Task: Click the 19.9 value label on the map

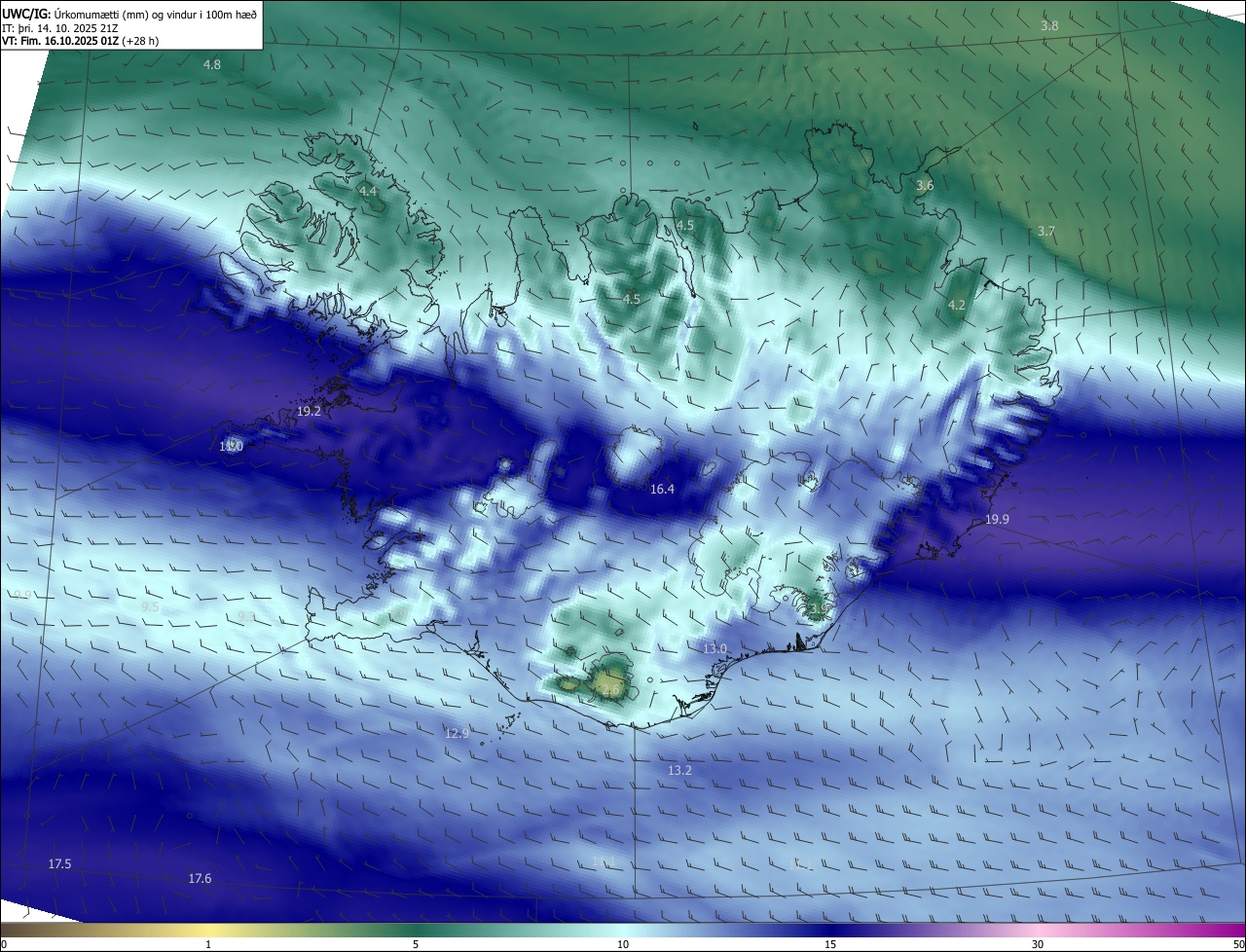Action: (x=997, y=520)
